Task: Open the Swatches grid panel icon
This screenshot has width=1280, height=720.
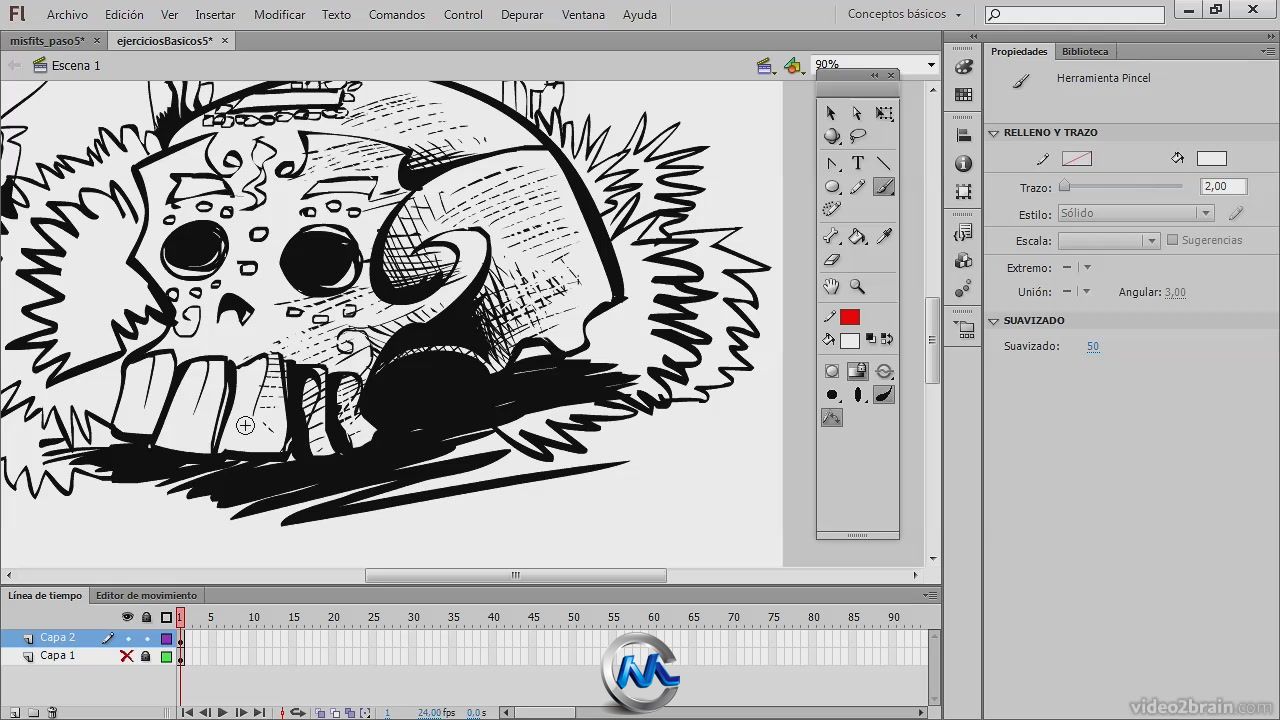Action: tap(964, 95)
